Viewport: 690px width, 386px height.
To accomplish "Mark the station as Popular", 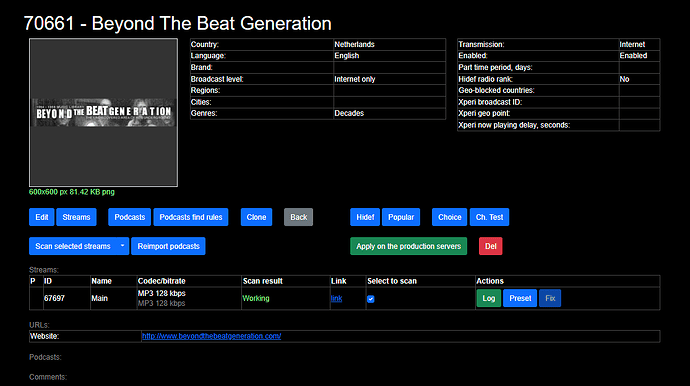I will coord(401,217).
